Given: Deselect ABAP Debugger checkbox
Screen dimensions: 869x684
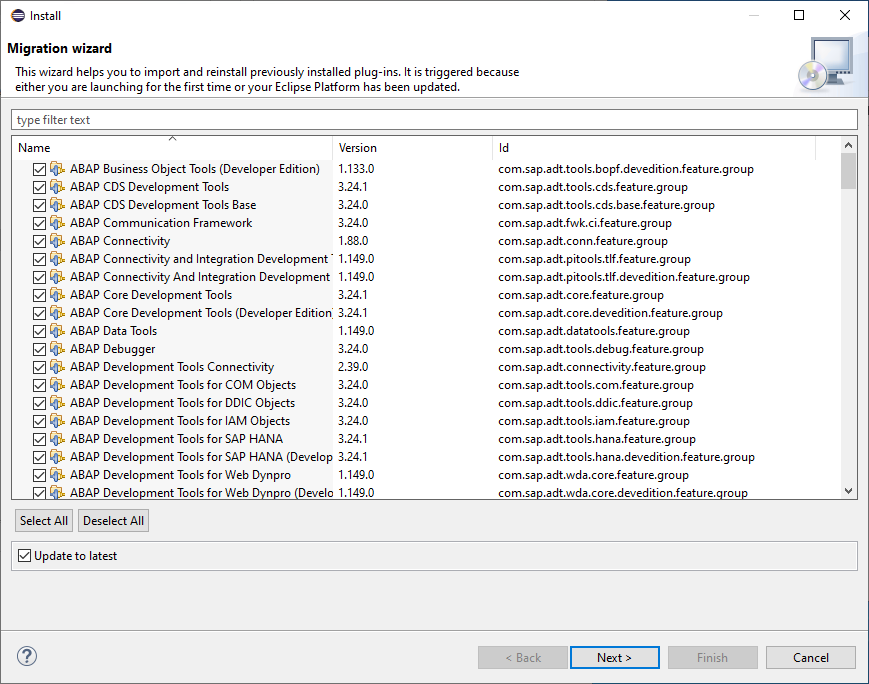Looking at the screenshot, I should coord(39,349).
